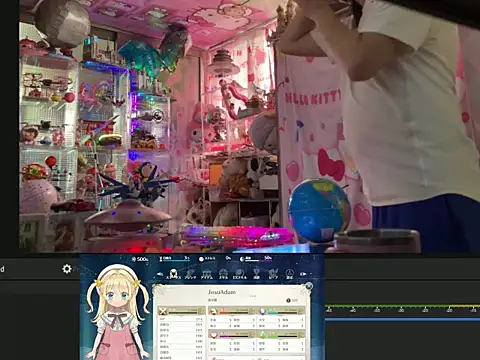Viewport: 480px width, 360px height.
Task: Click the blue volume slider bar
Action: 402,319
